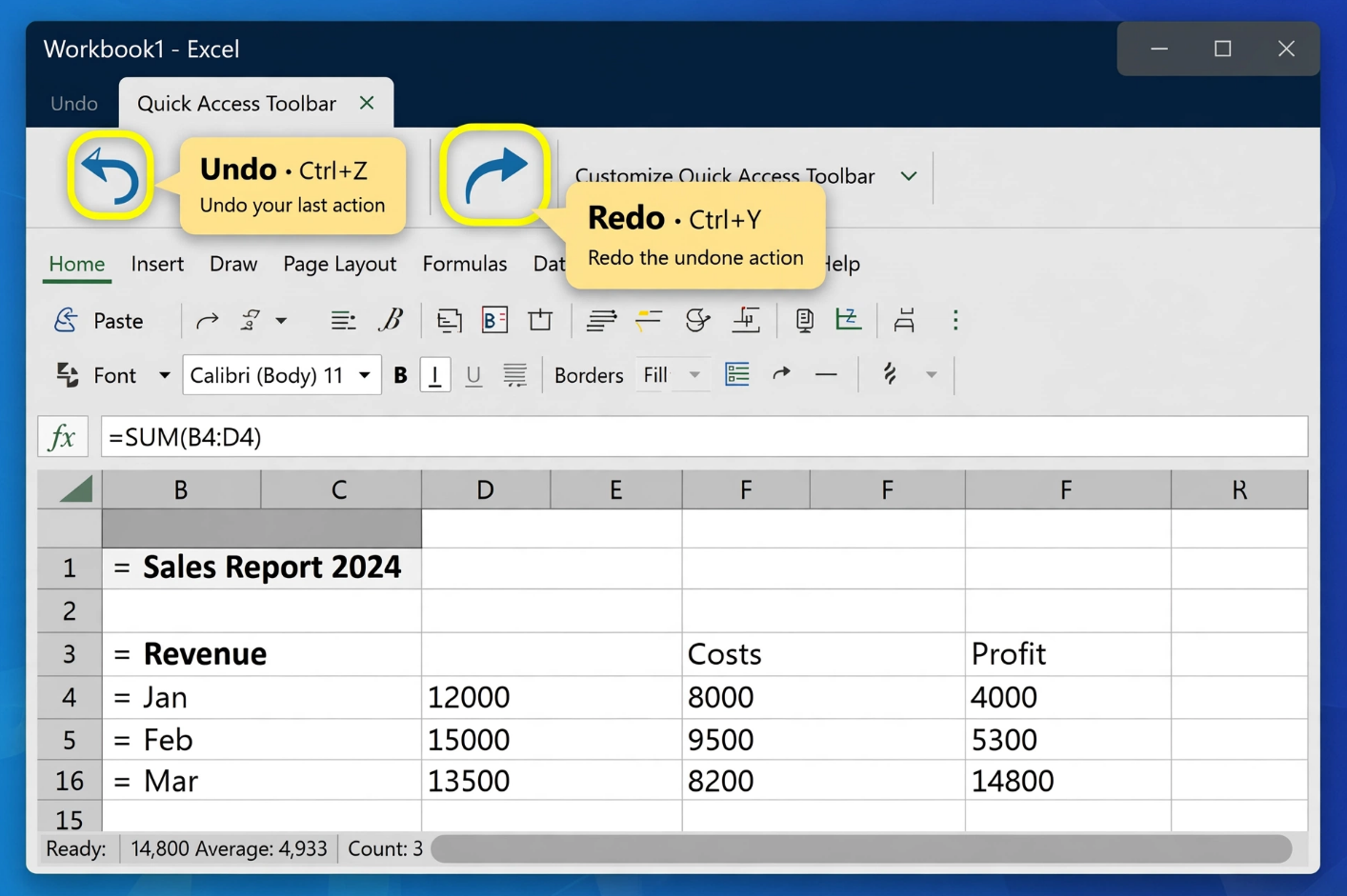Image resolution: width=1347 pixels, height=896 pixels.
Task: Click the horizontal dash line icon
Action: (826, 375)
